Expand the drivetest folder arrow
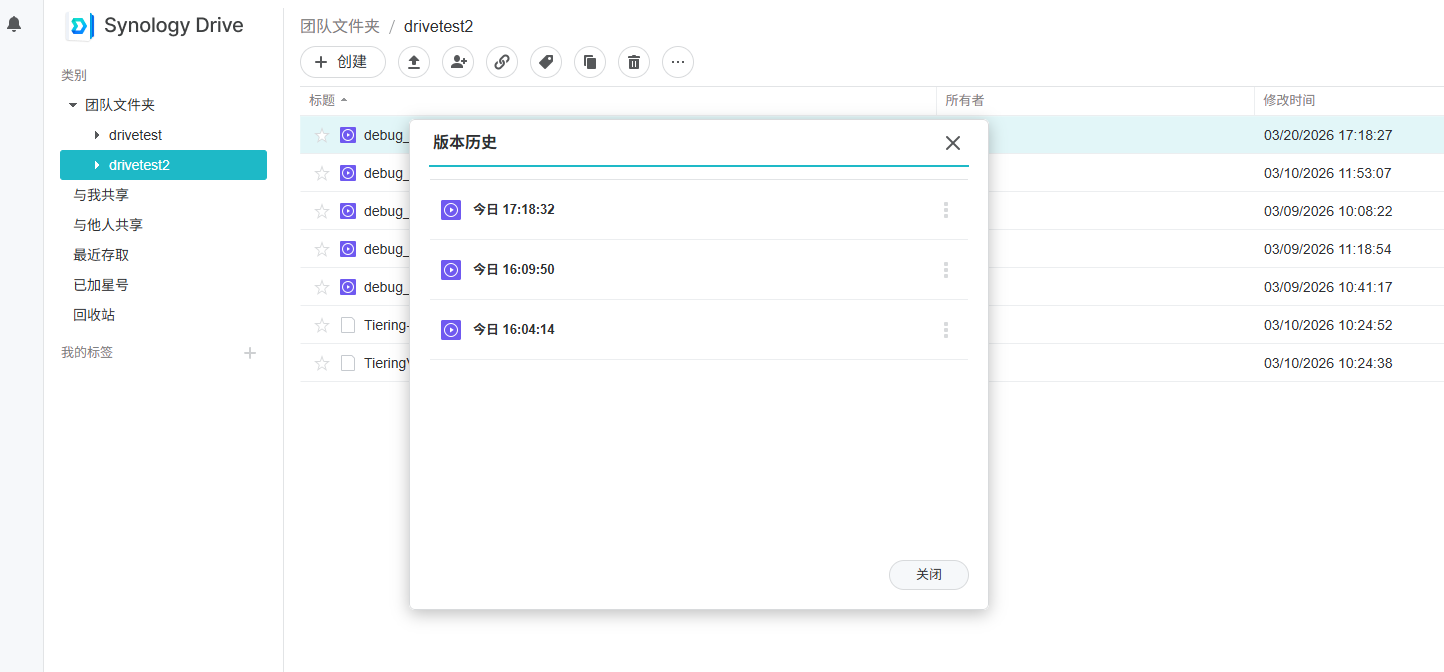 pos(96,135)
